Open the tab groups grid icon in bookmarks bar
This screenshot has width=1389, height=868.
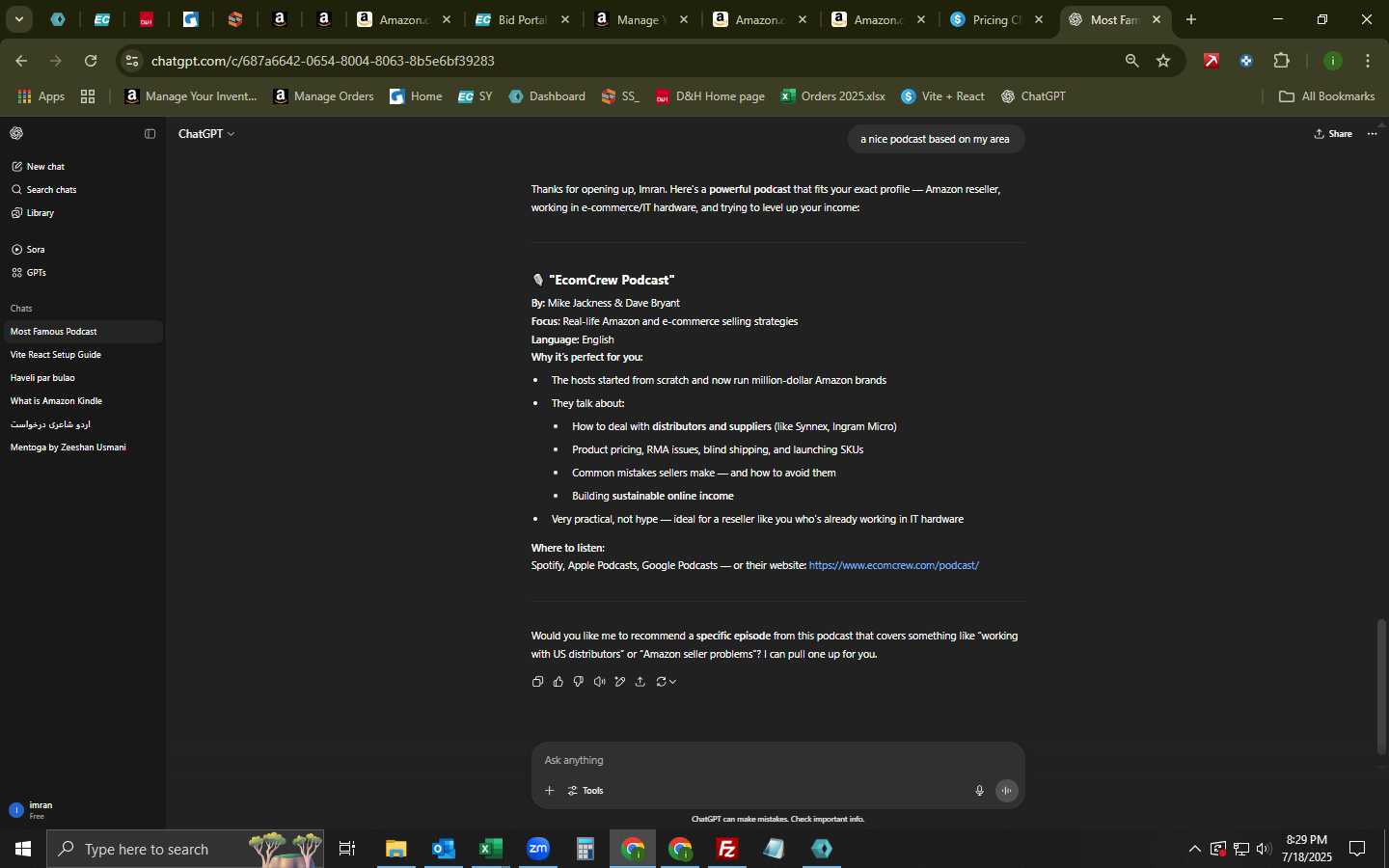pyautogui.click(x=88, y=96)
